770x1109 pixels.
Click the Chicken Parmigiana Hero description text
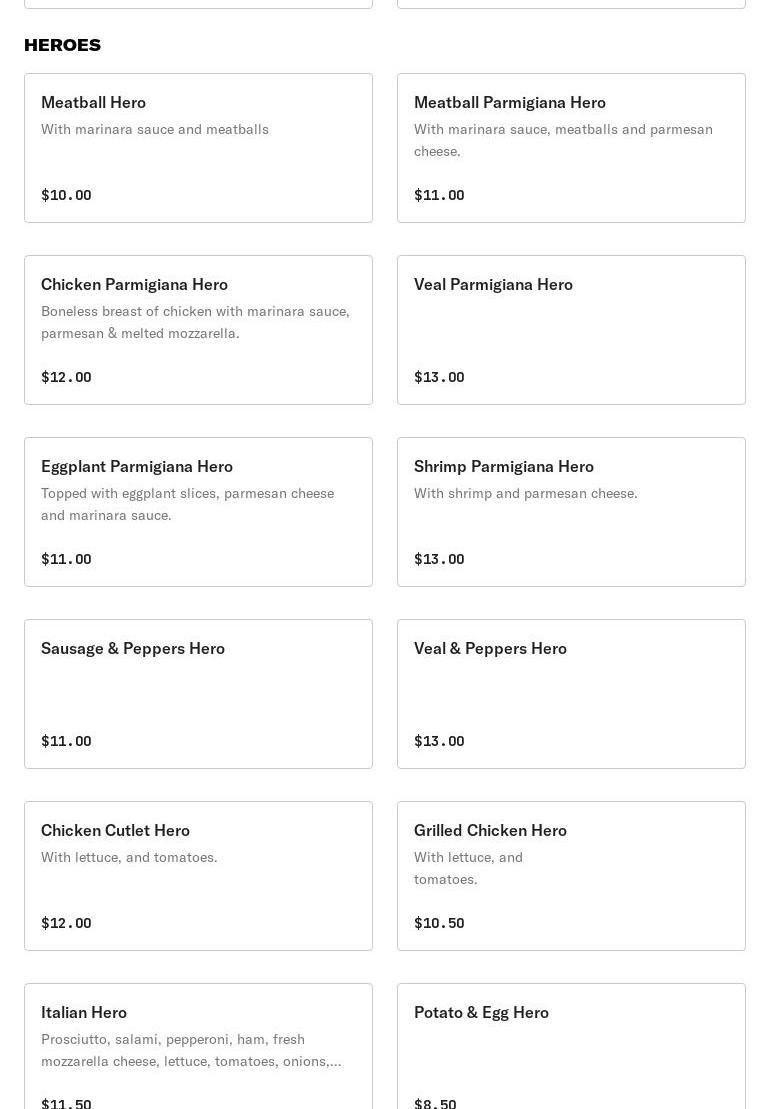tap(195, 322)
